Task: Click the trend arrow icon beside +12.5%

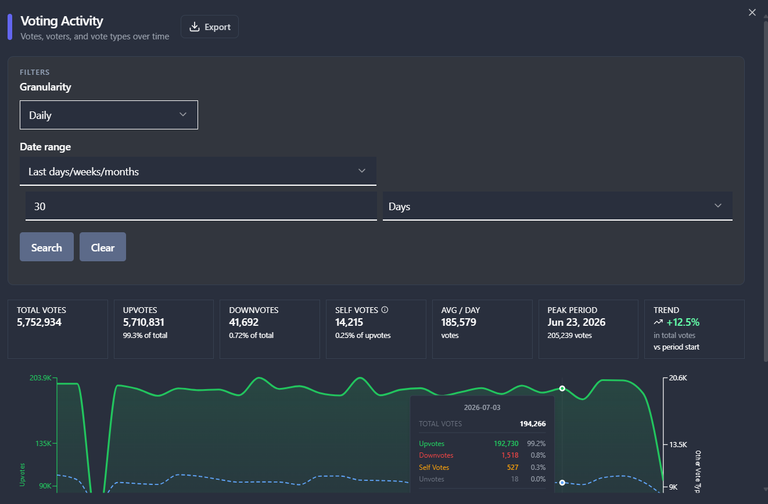Action: [658, 322]
